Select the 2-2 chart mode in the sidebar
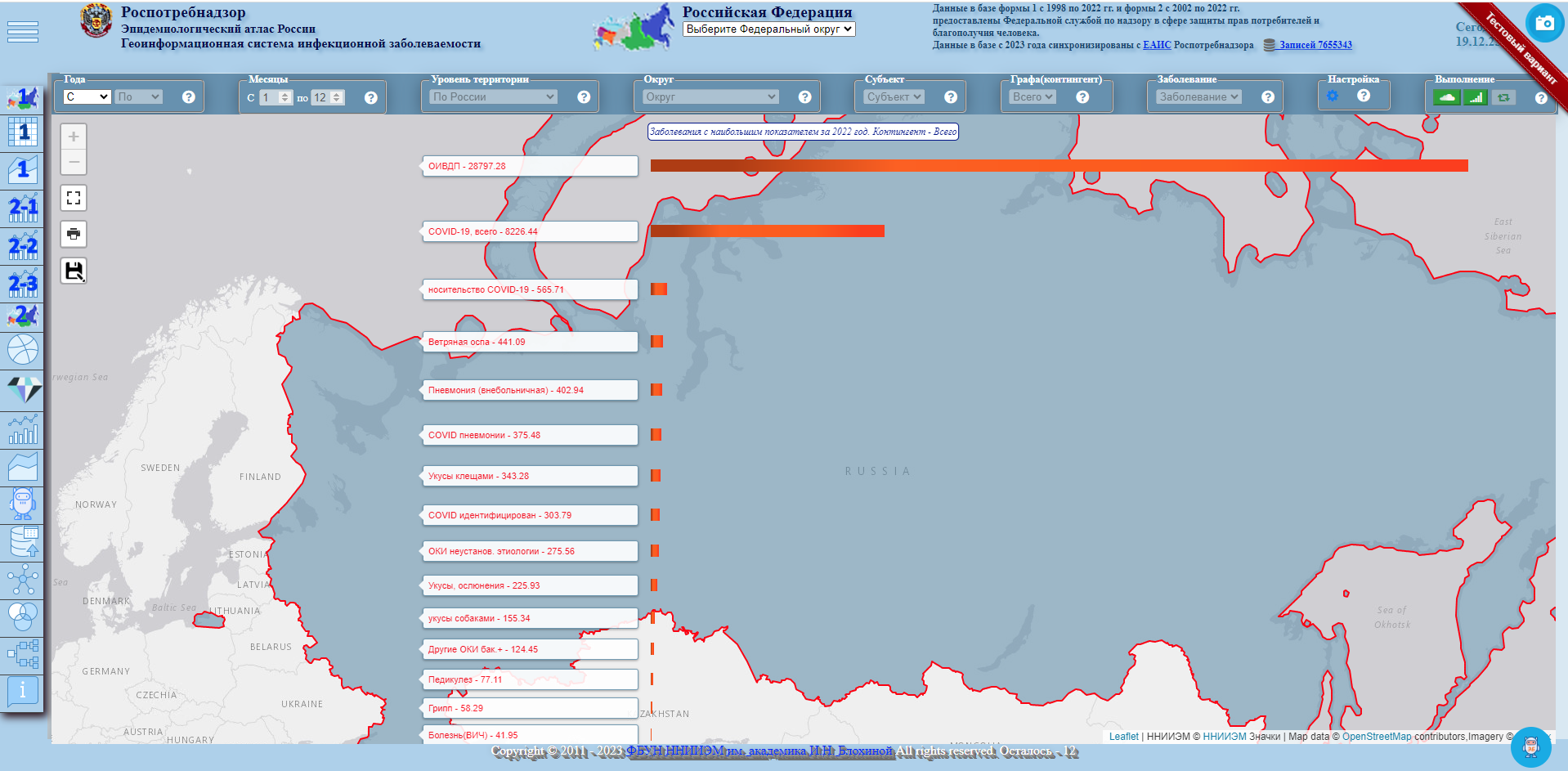The height and width of the screenshot is (771, 1568). point(23,246)
